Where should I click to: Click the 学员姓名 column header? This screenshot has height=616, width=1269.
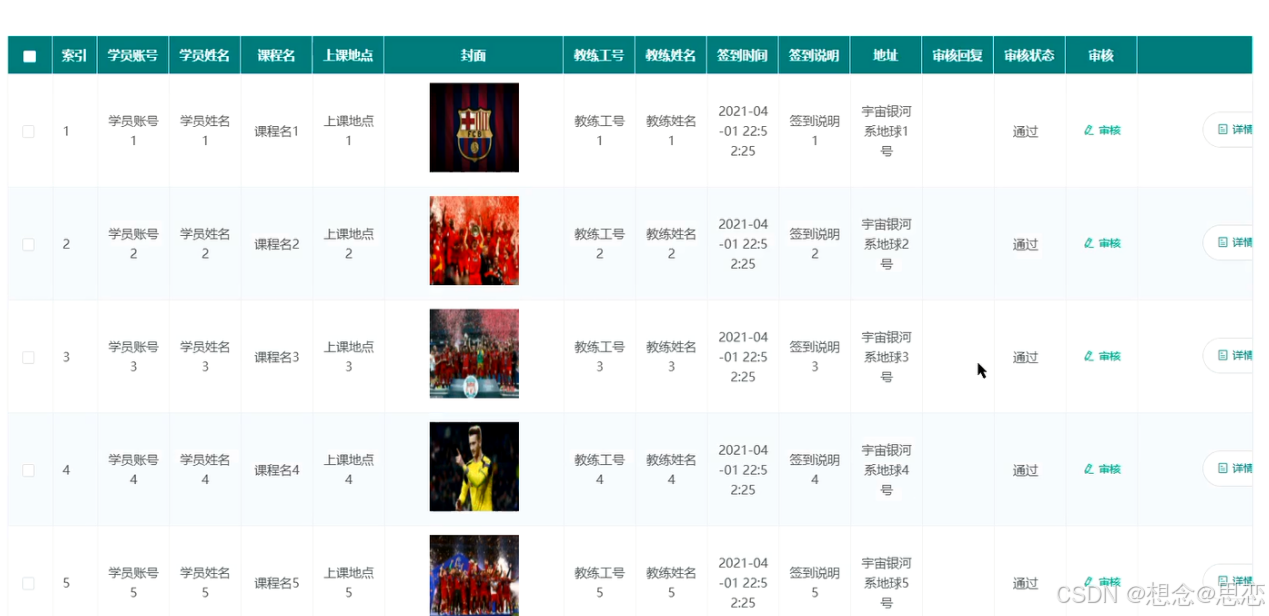205,56
